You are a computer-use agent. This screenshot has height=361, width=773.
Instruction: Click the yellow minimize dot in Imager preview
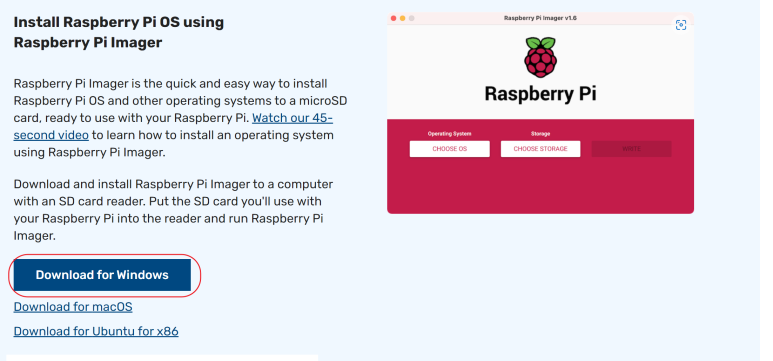[x=402, y=18]
